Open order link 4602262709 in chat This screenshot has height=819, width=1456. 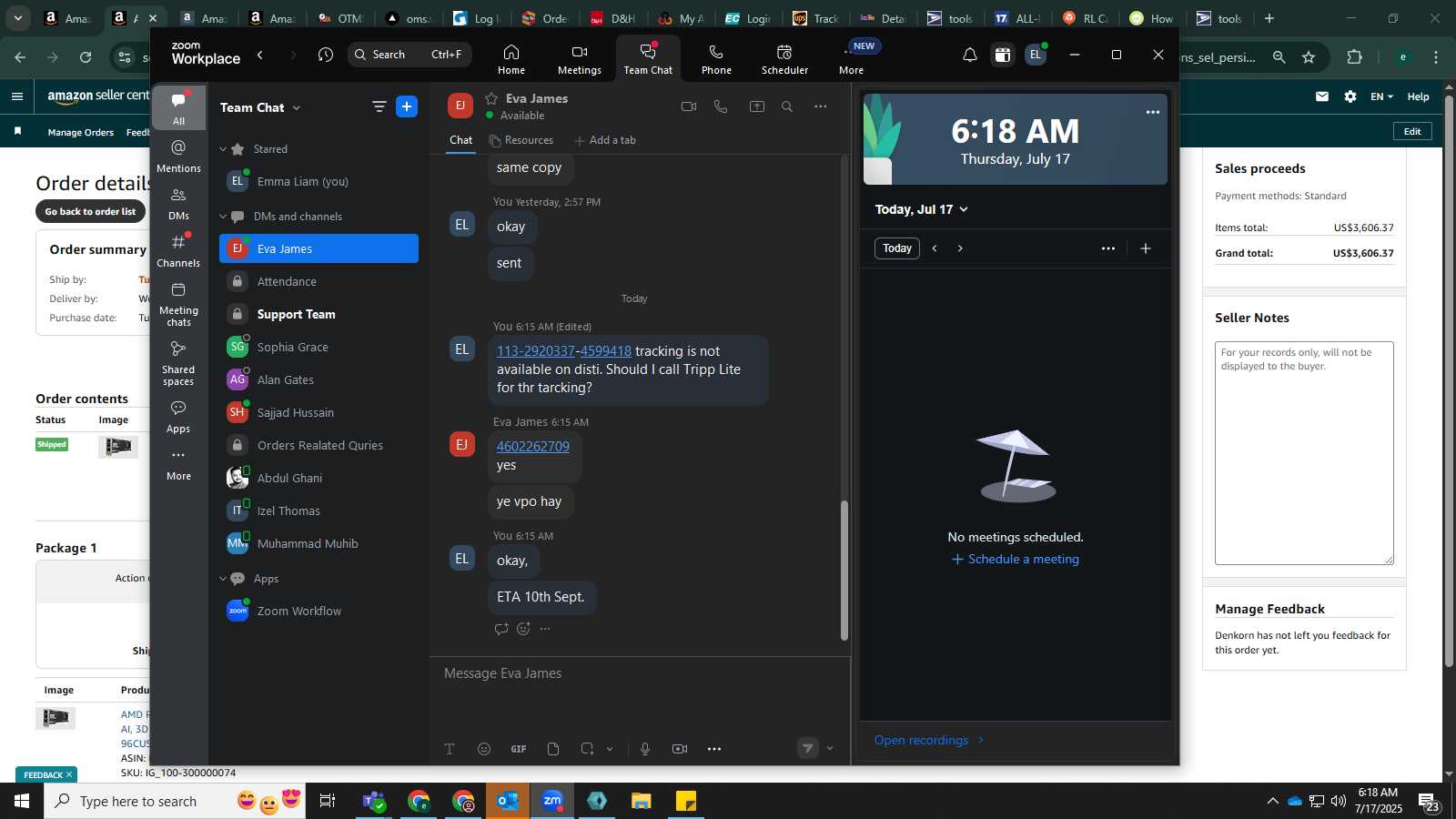click(533, 446)
